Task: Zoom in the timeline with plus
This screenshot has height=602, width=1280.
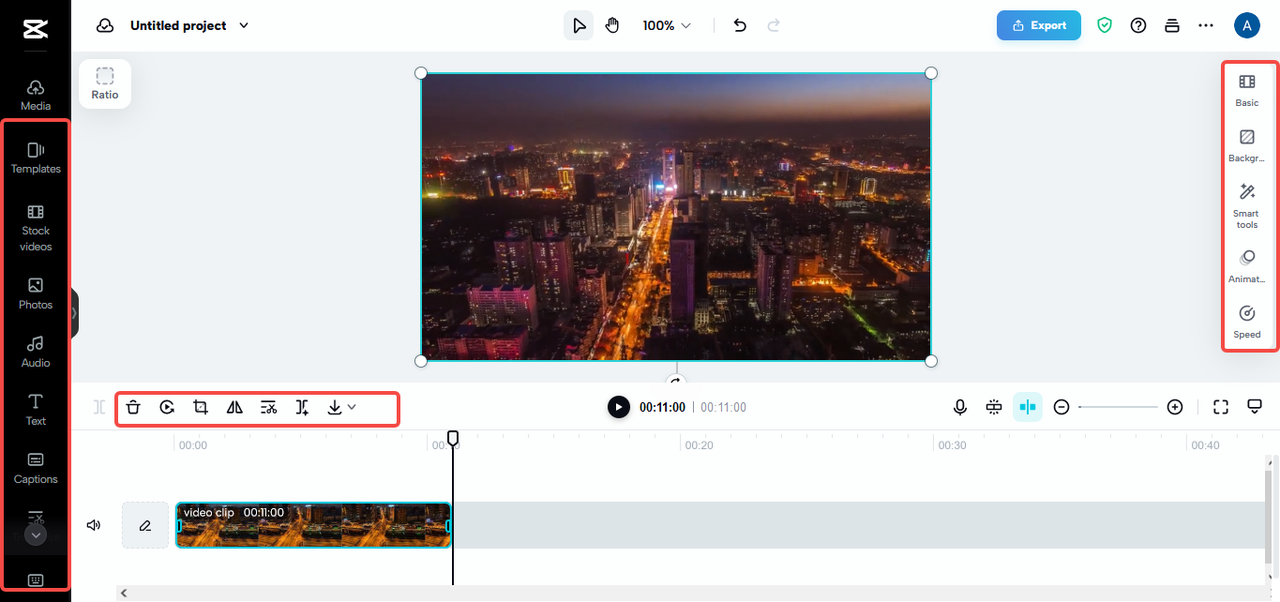Action: tap(1175, 407)
